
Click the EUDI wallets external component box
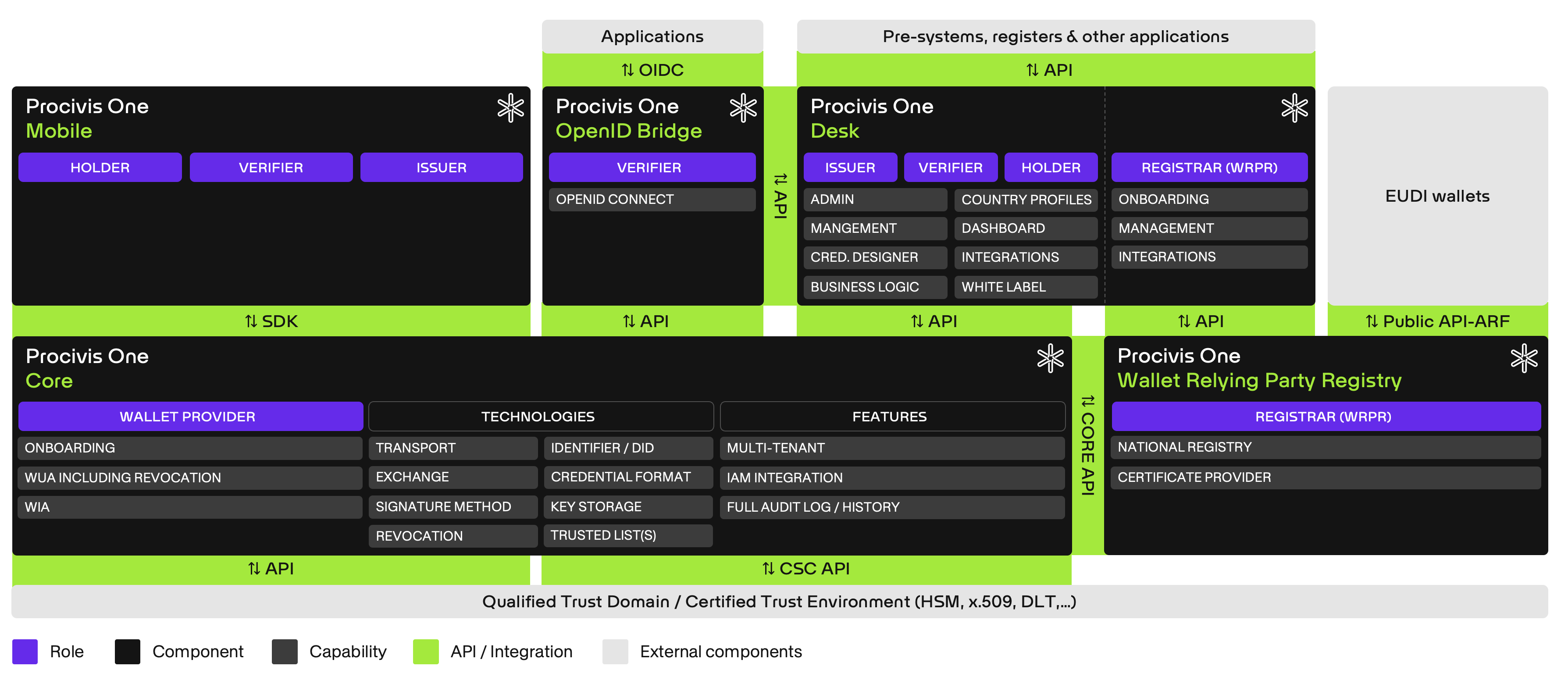coord(1437,196)
